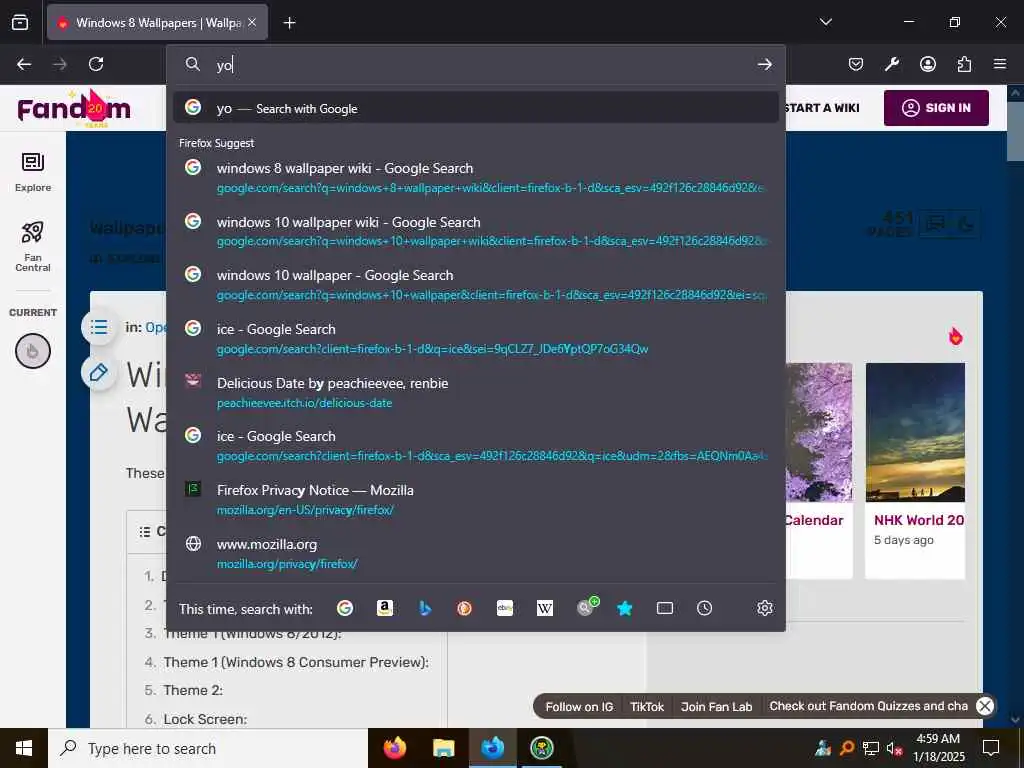The image size is (1024, 768).
Task: Search this time with Wikipedia icon
Action: [x=545, y=609]
